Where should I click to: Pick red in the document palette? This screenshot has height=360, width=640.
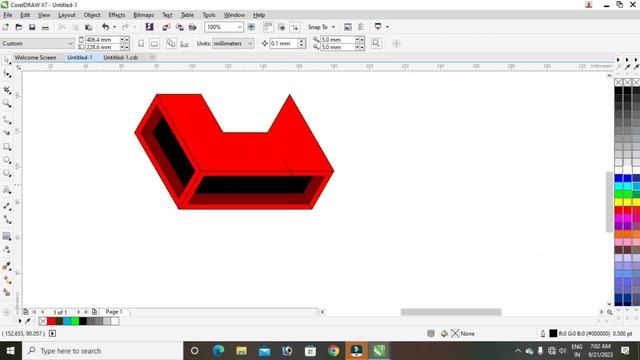(x=51, y=321)
